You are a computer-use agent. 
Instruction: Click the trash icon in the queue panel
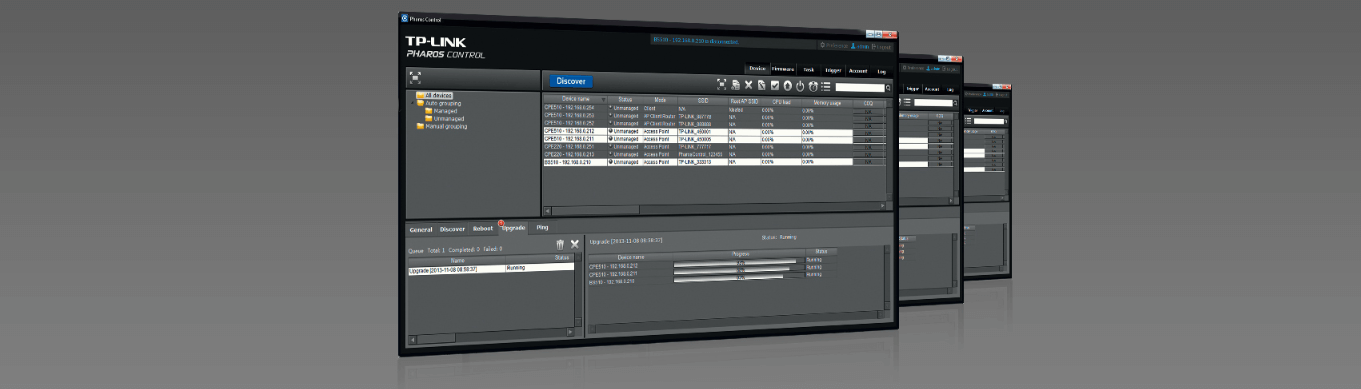click(560, 245)
